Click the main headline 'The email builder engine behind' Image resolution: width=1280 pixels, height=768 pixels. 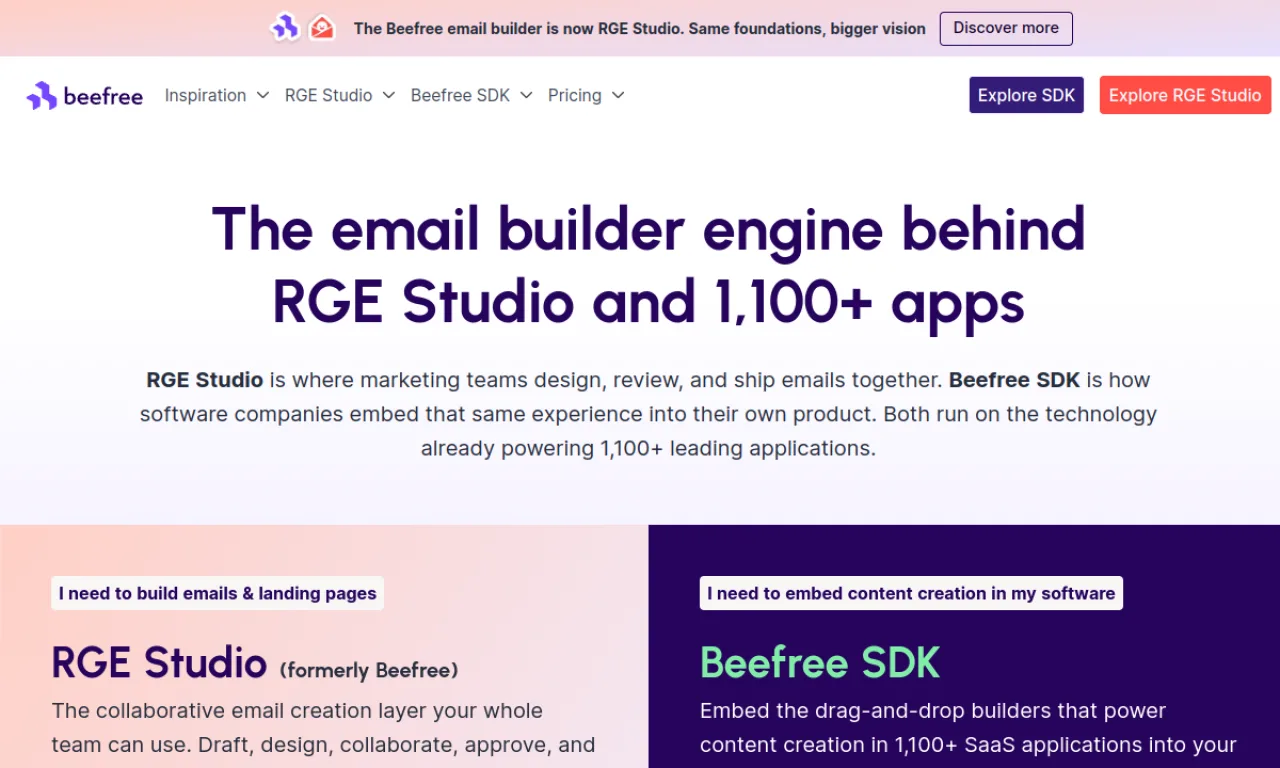tap(648, 228)
